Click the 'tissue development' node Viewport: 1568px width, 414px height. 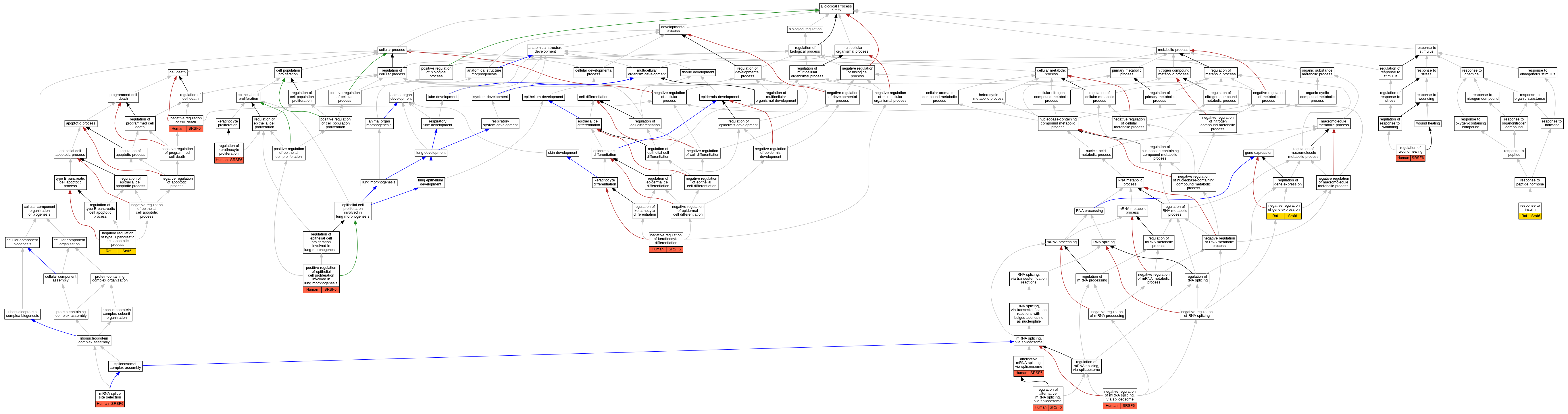(698, 72)
